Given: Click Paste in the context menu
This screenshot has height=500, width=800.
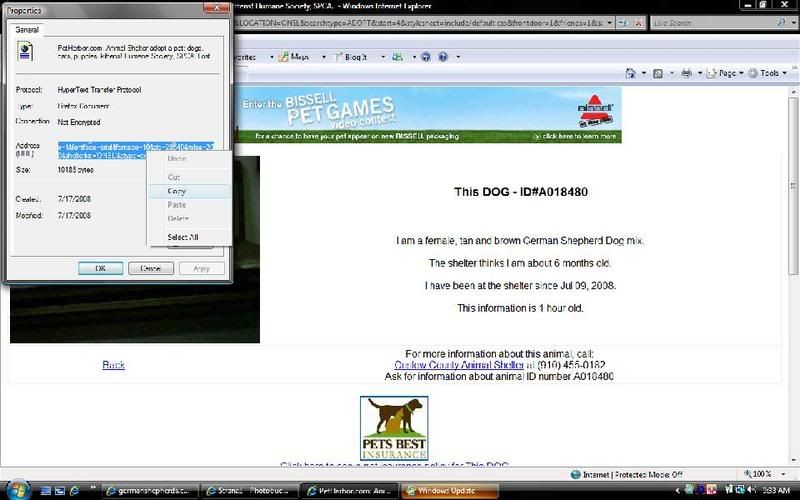Looking at the screenshot, I should (189, 205).
